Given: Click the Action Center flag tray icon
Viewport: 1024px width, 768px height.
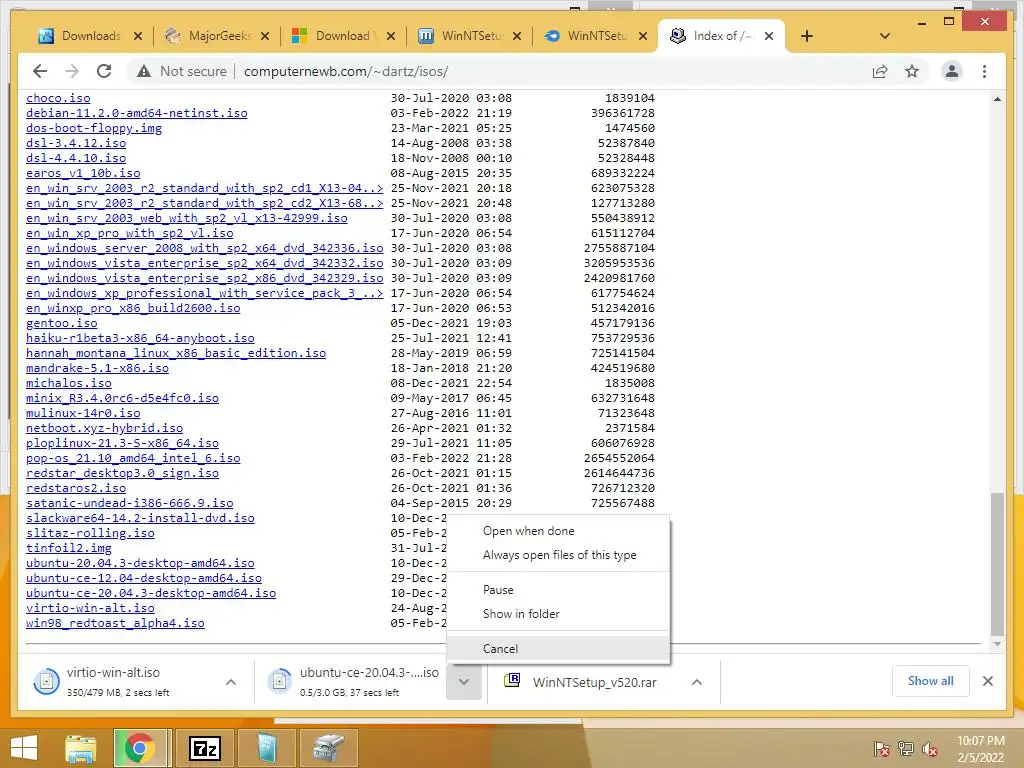Looking at the screenshot, I should [881, 749].
